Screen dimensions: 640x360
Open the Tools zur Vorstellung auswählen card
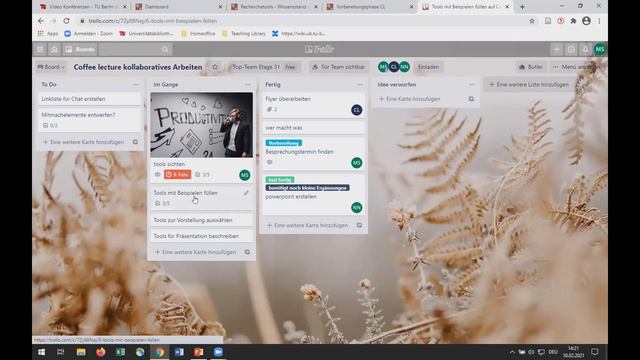tap(202, 220)
